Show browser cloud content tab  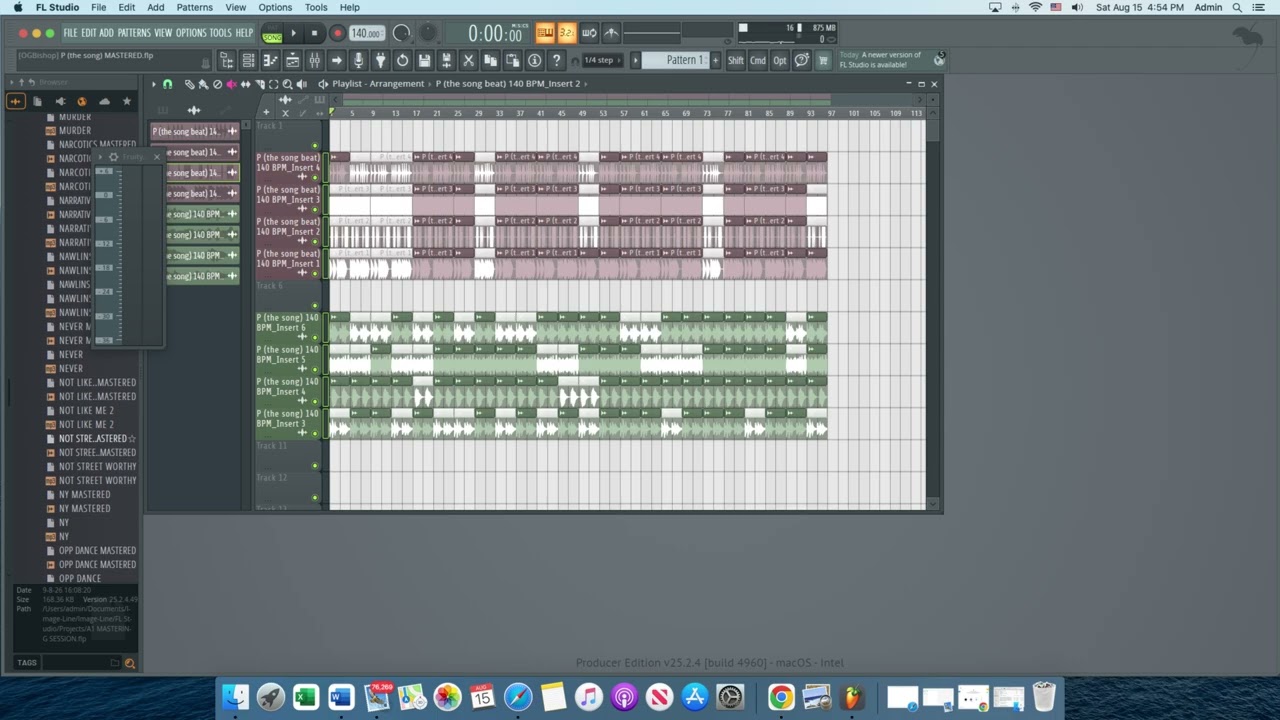tap(104, 101)
